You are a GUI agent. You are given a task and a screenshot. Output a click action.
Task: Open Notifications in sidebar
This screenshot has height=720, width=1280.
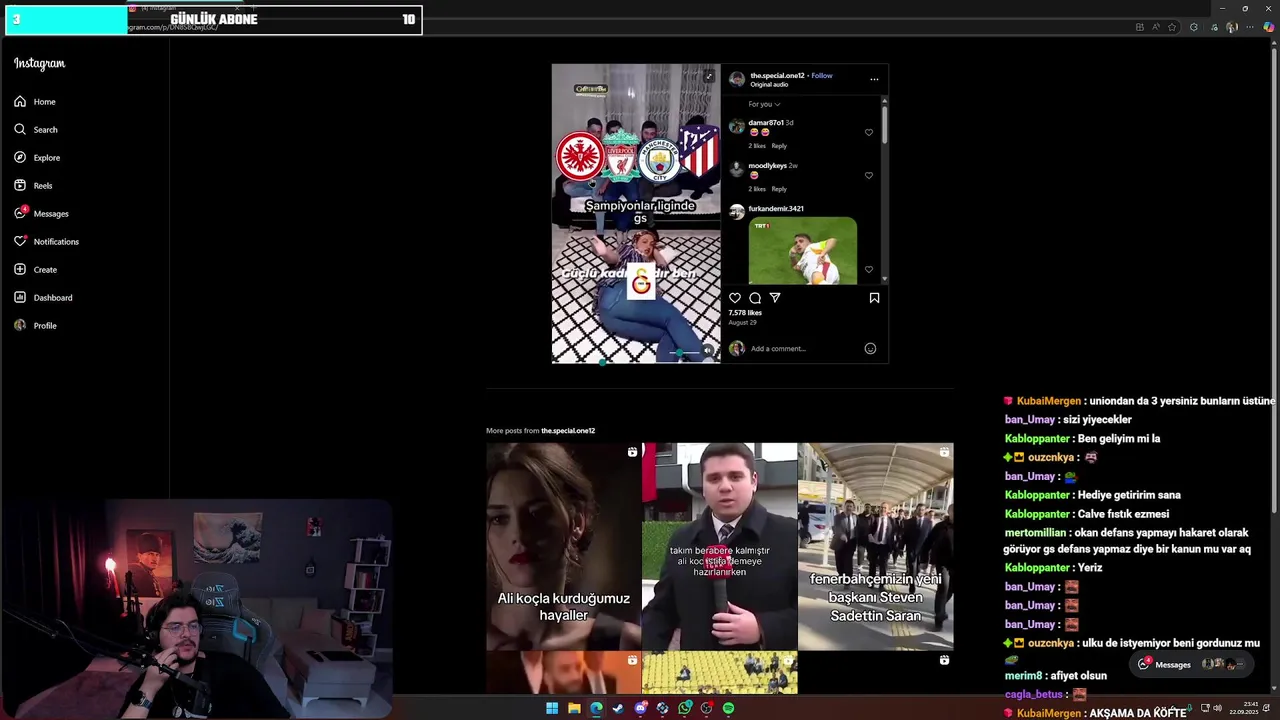[x=46, y=242]
